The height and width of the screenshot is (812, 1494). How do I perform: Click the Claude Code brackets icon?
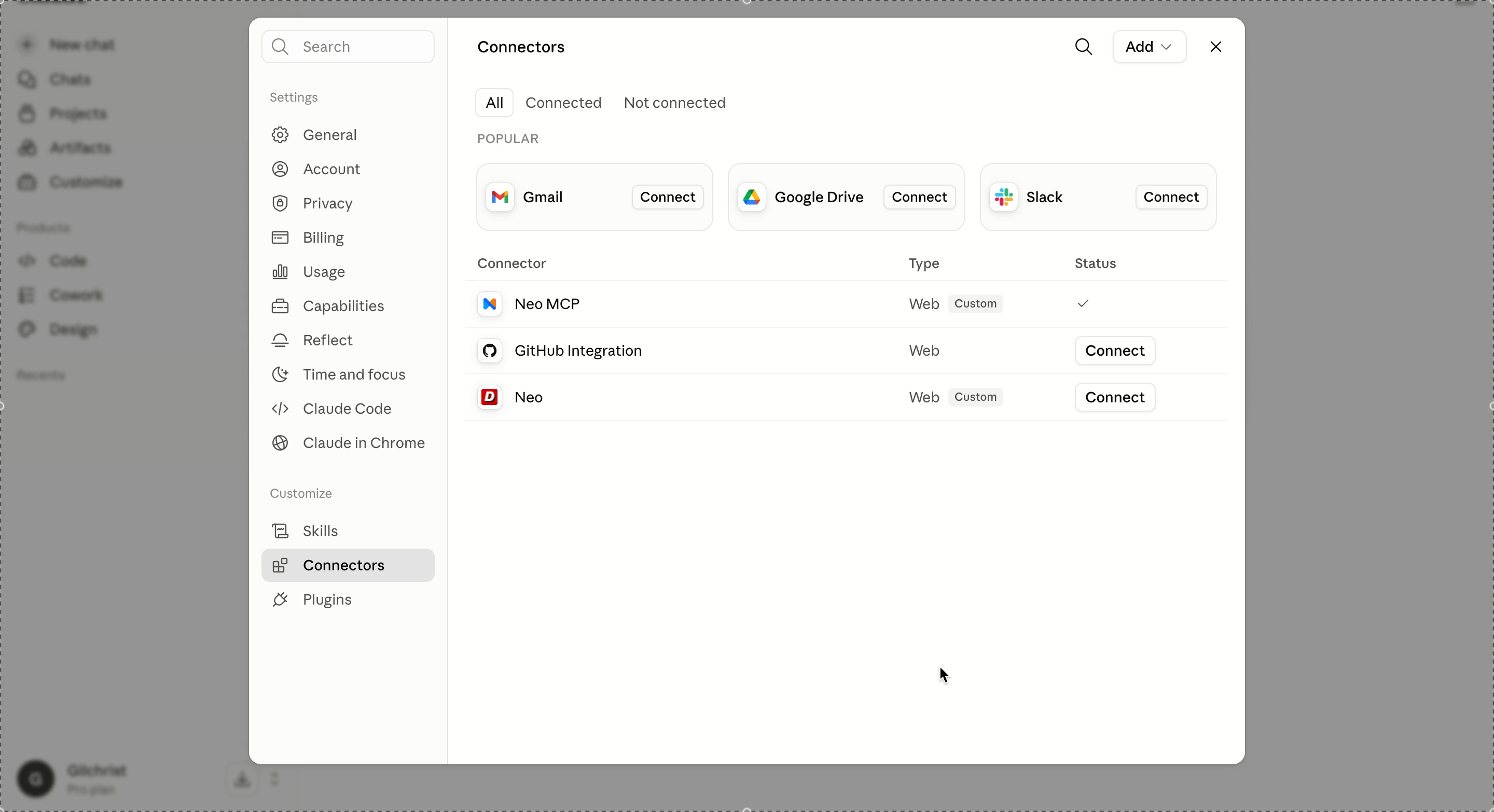[x=280, y=408]
